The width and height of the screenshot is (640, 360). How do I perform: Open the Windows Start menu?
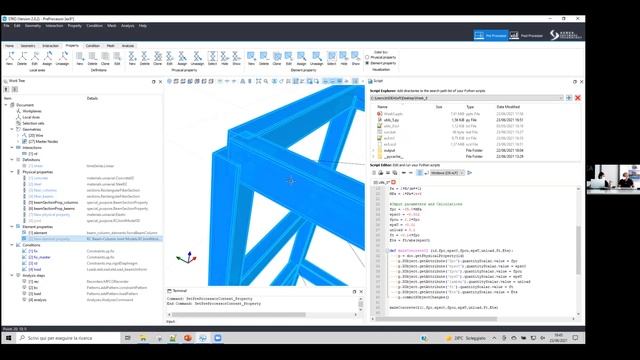(x=8, y=338)
